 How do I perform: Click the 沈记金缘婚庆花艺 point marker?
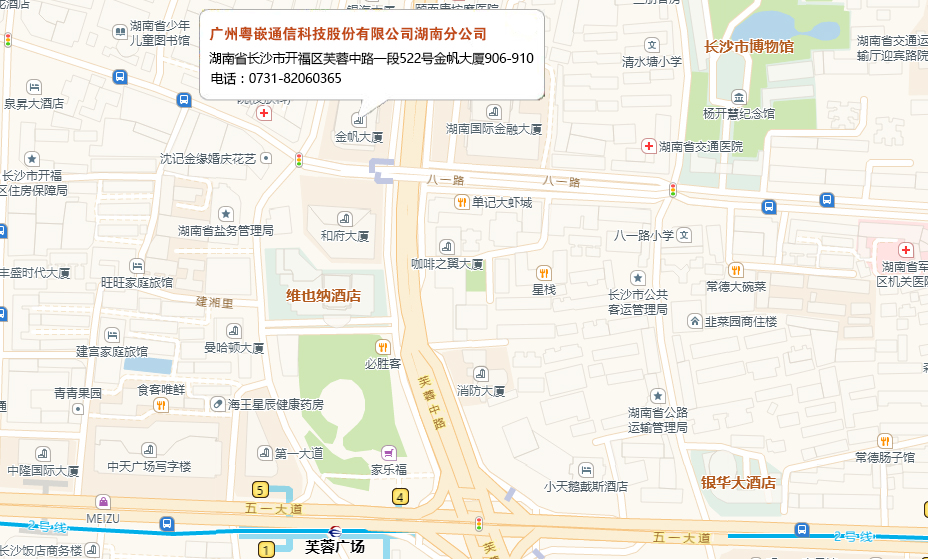tap(266, 158)
